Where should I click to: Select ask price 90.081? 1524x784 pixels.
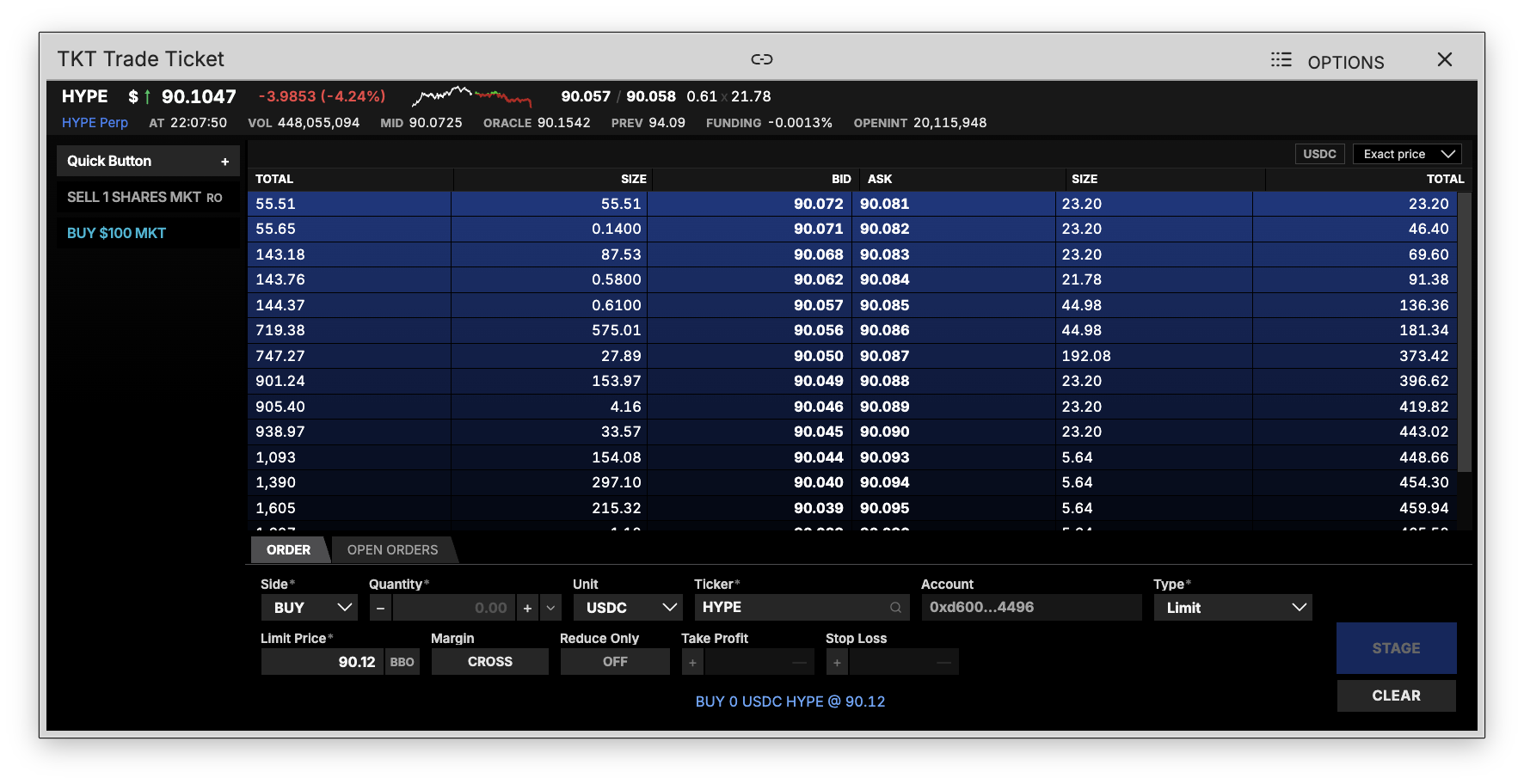pos(884,204)
